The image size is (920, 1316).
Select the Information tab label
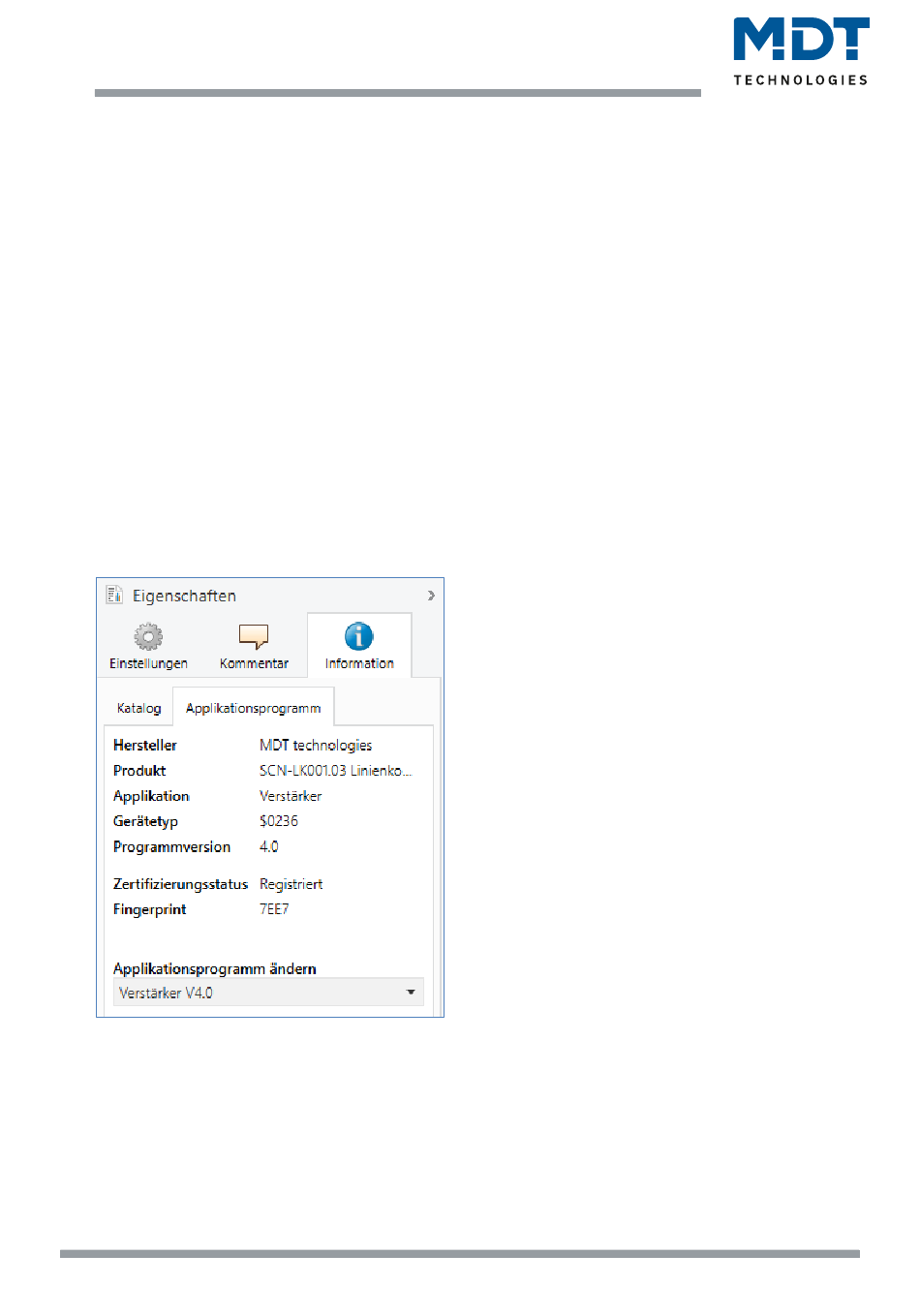pyautogui.click(x=359, y=663)
